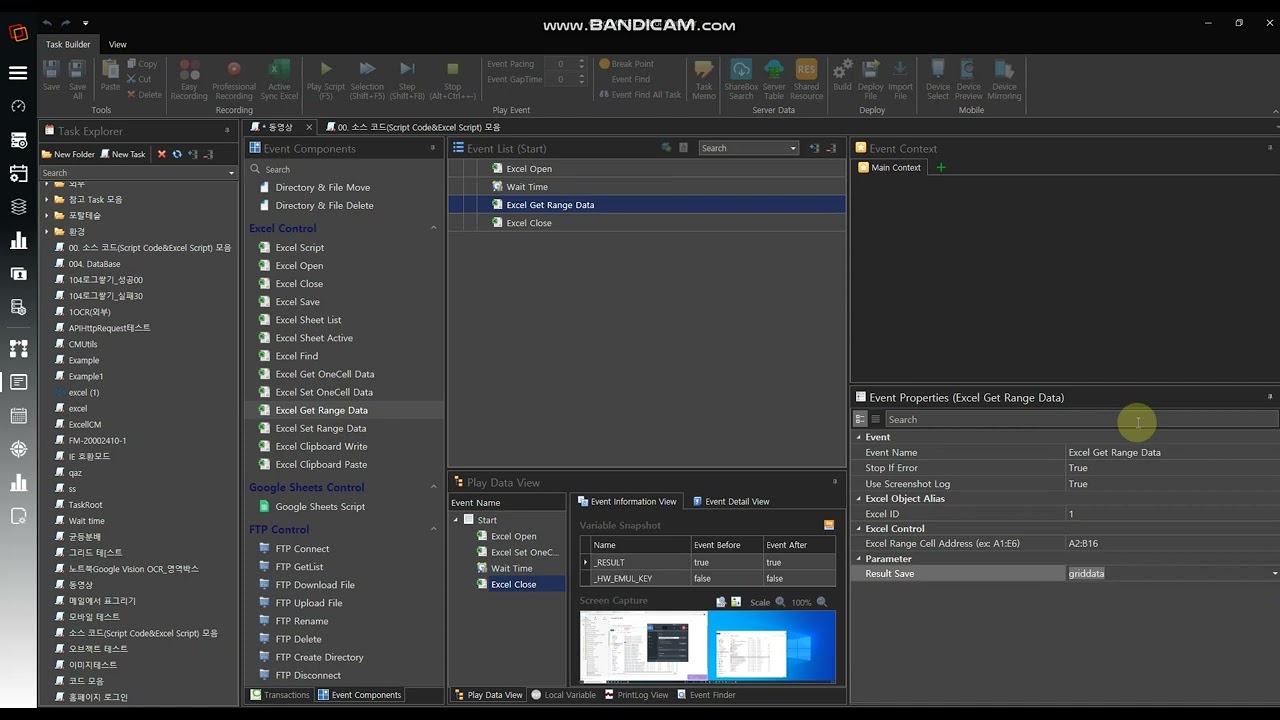
Task: Collapse the Excel Control component group
Action: point(433,228)
